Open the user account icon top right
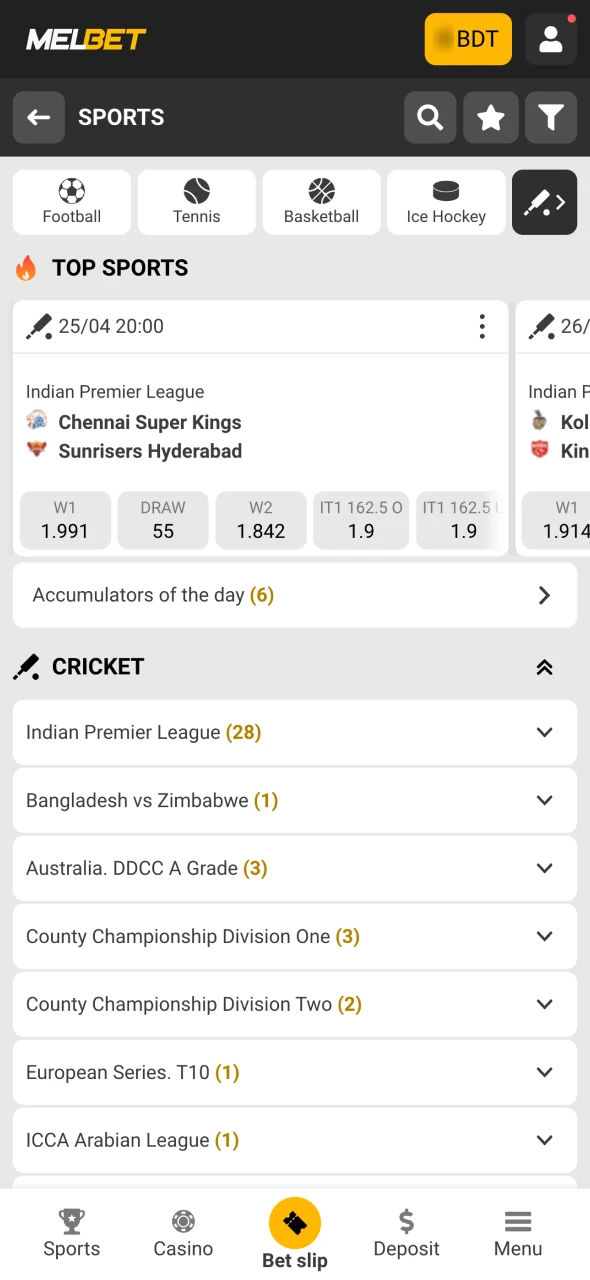Image resolution: width=590 pixels, height=1280 pixels. (551, 38)
